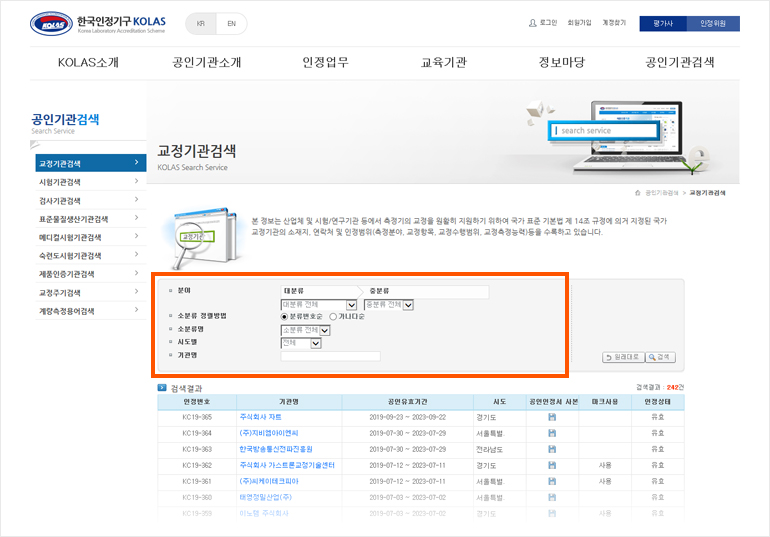Open certificate file icon for KC19-363
This screenshot has width=770, height=537.
(x=552, y=448)
